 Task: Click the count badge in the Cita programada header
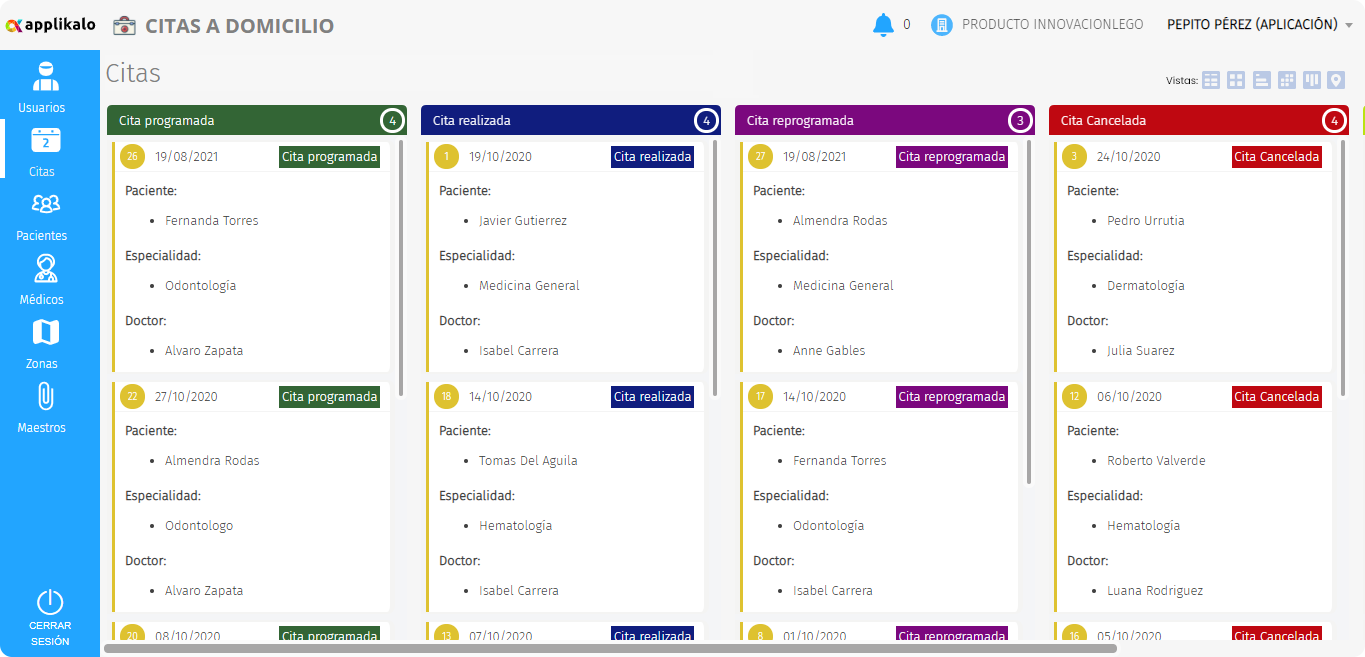(x=392, y=121)
